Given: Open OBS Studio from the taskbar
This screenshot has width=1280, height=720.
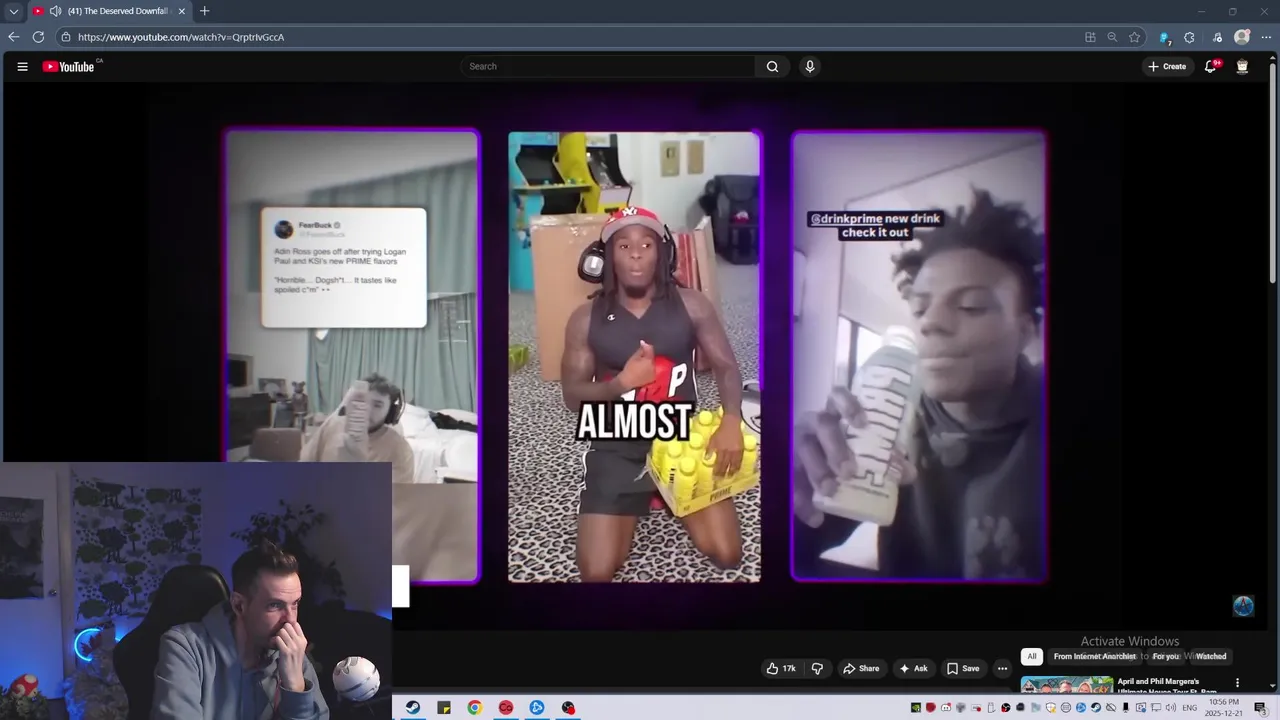Looking at the screenshot, I should click(568, 707).
